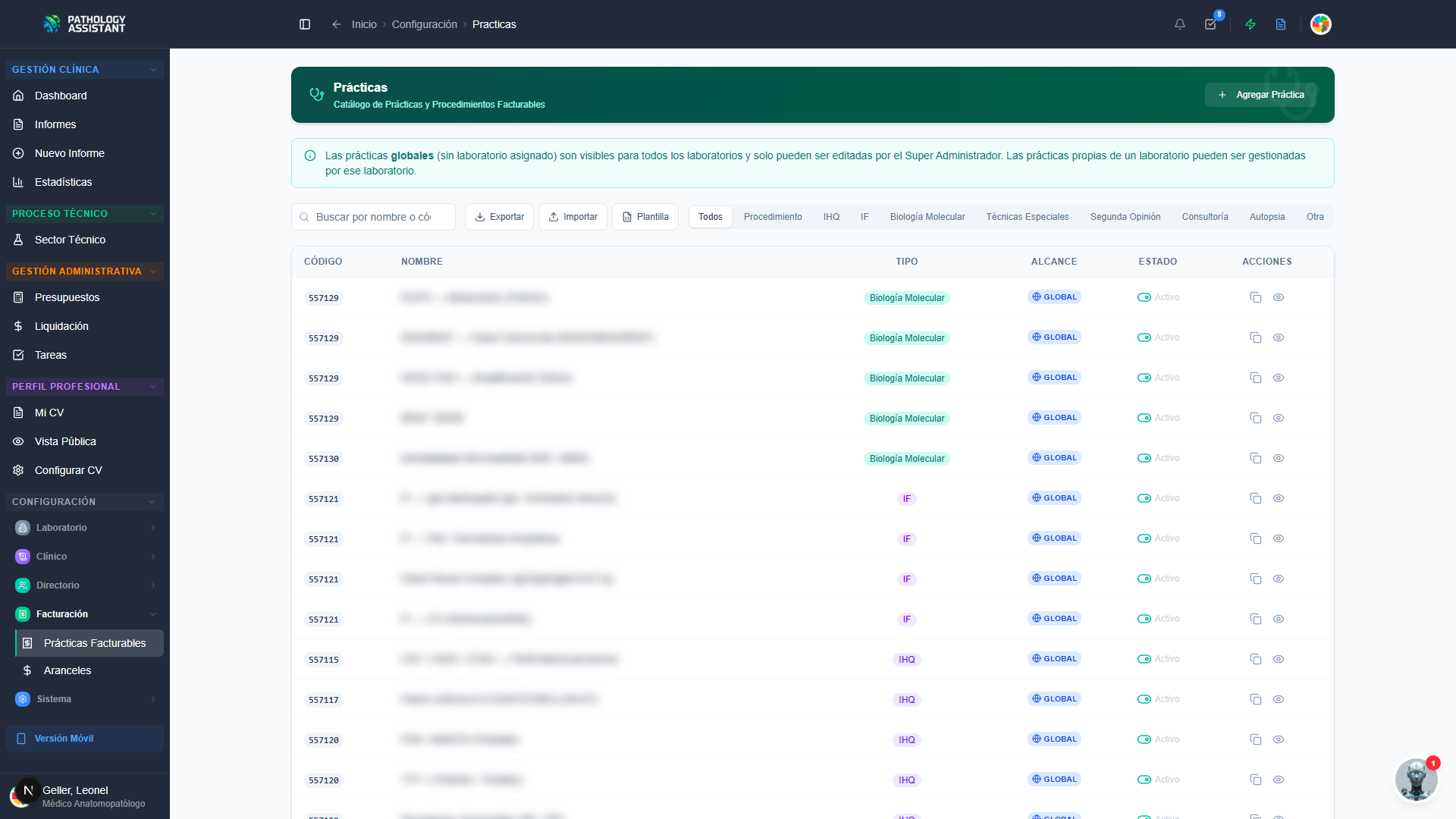This screenshot has width=1456, height=819.
Task: Toggle the sidebar panel icon
Action: pyautogui.click(x=305, y=24)
